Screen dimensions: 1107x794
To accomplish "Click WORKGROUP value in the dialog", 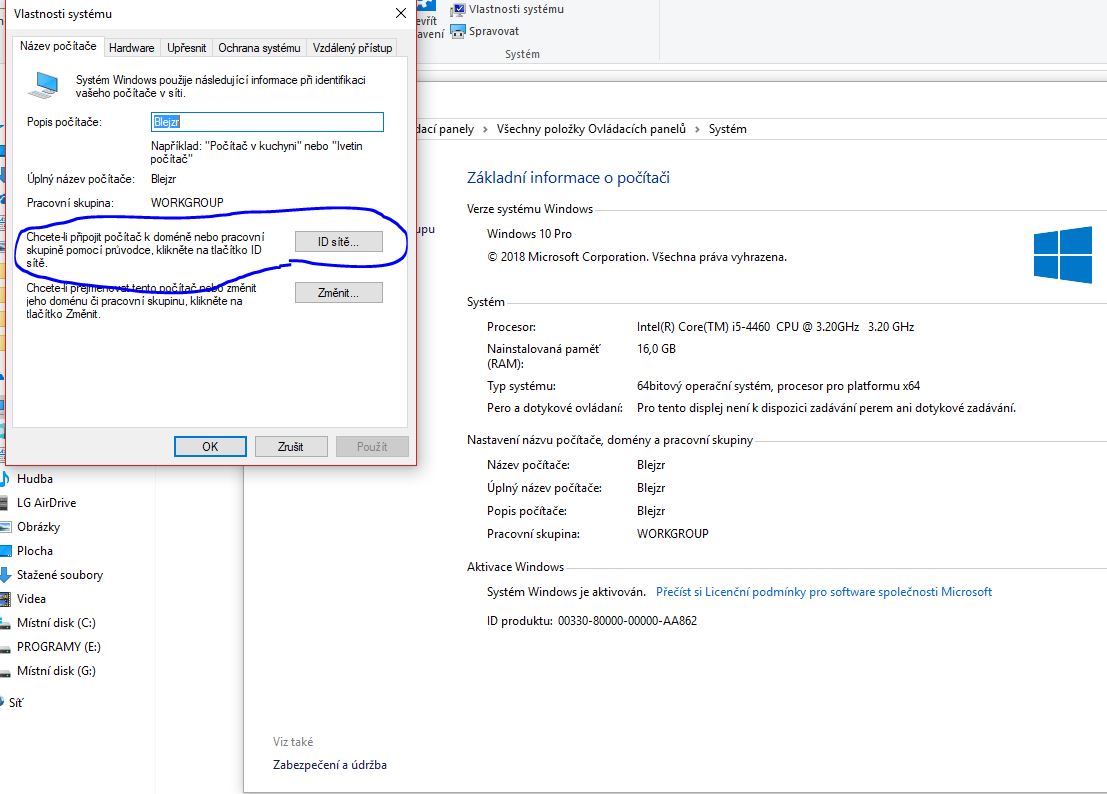I will [x=187, y=203].
